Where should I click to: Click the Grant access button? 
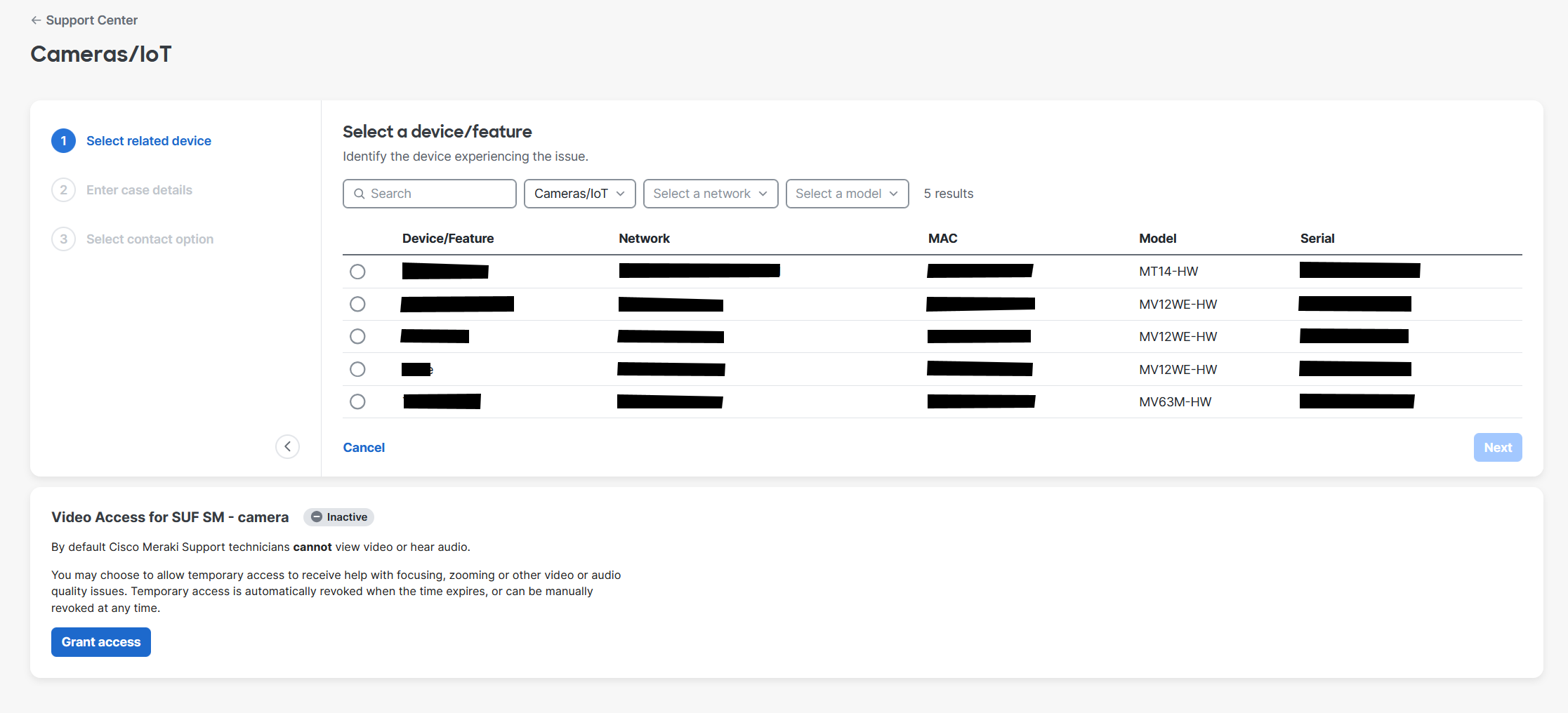click(x=101, y=642)
